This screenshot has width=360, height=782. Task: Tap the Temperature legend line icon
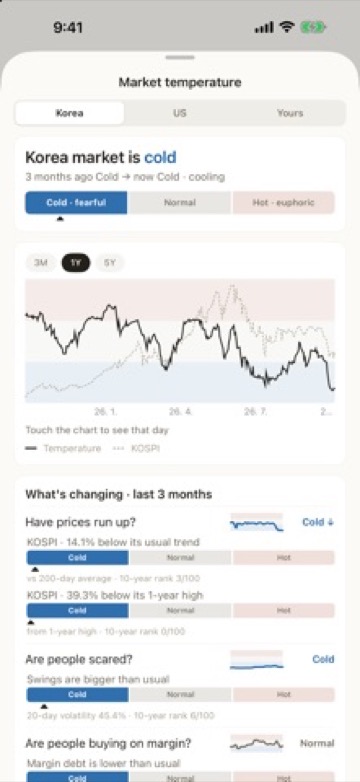[x=31, y=448]
